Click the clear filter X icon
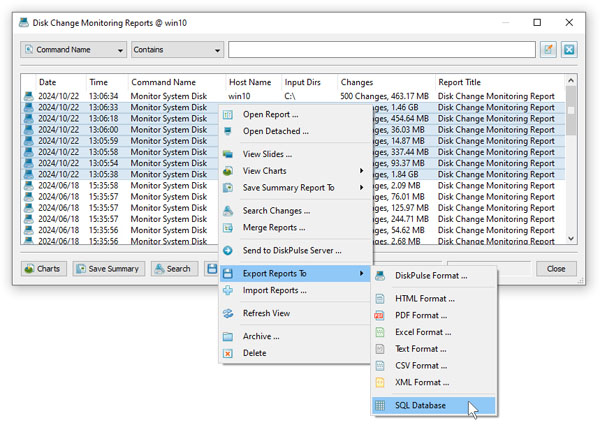 569,49
